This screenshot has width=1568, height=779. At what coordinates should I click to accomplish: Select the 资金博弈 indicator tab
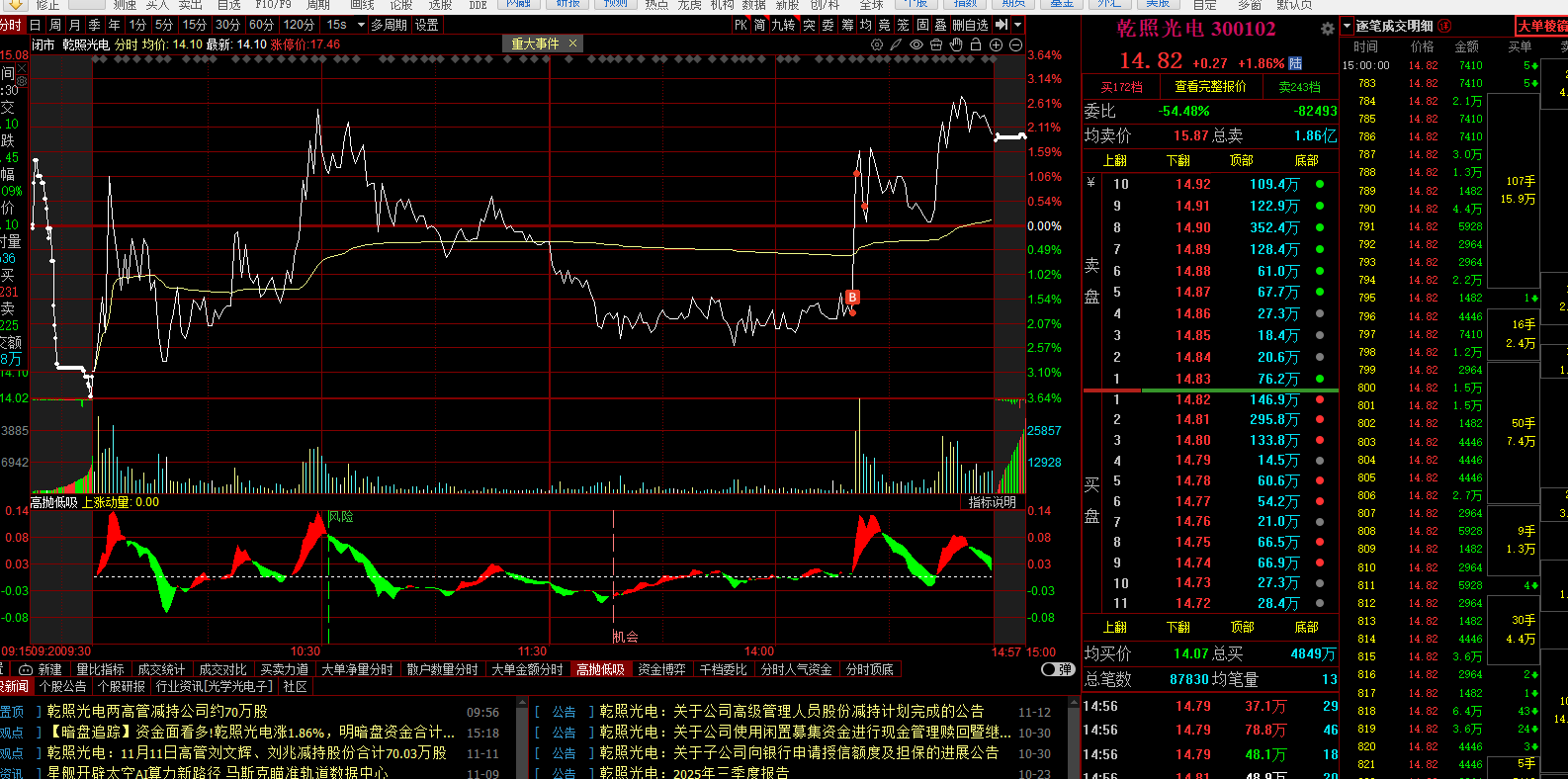(x=661, y=669)
